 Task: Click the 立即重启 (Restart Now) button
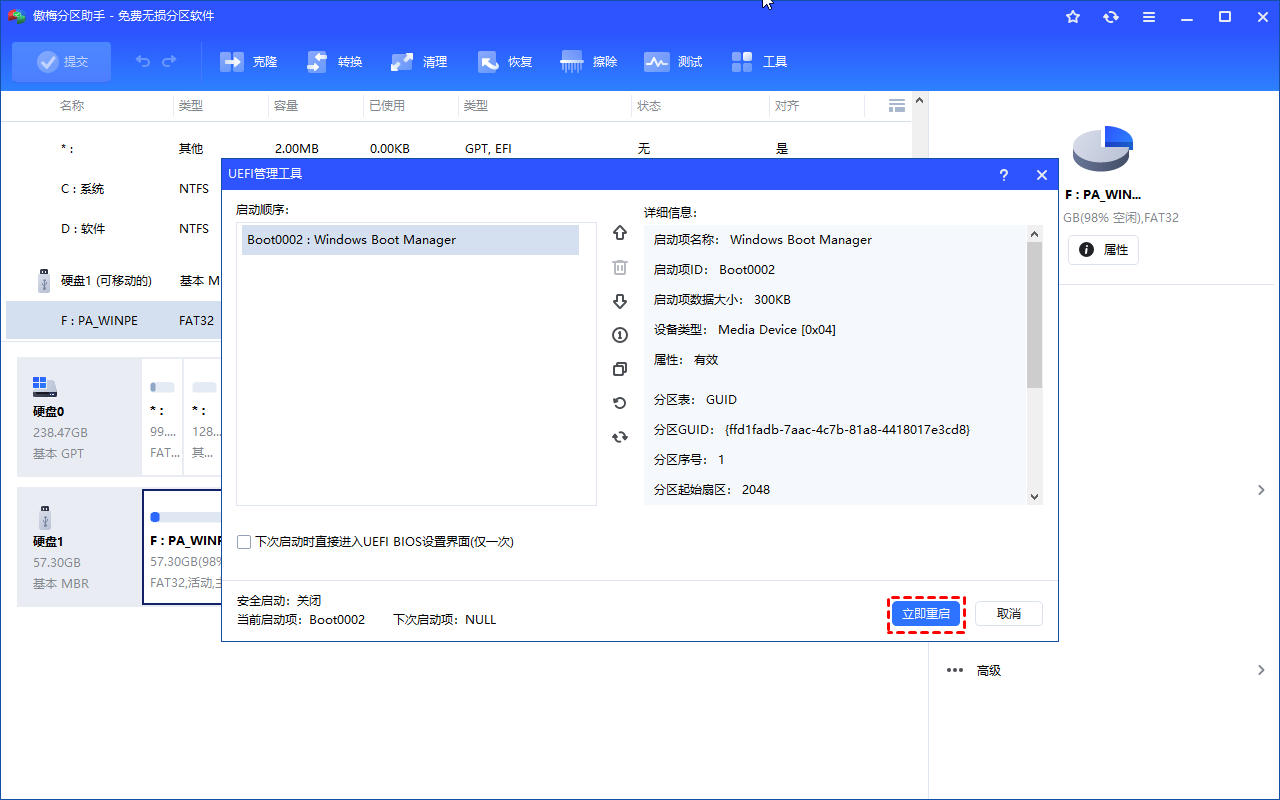[x=925, y=614]
